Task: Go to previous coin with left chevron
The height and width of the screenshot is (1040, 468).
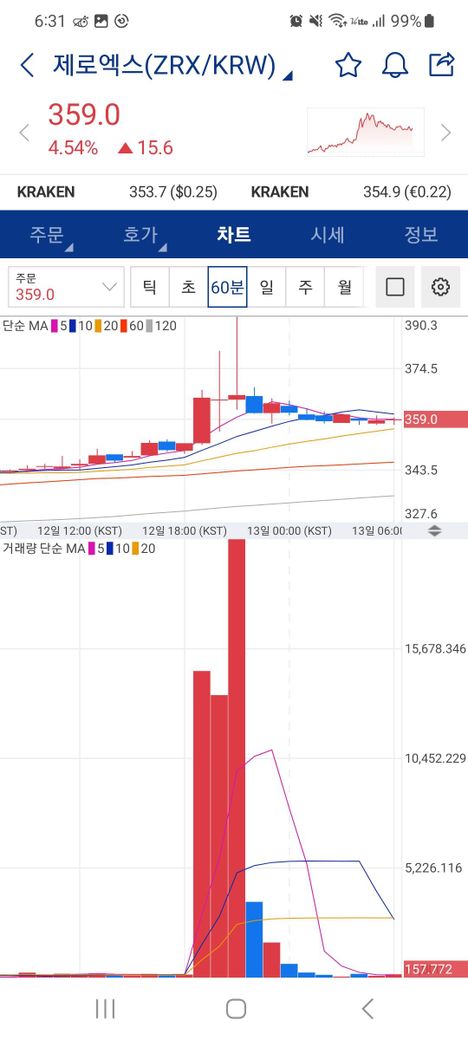Action: (x=25, y=133)
